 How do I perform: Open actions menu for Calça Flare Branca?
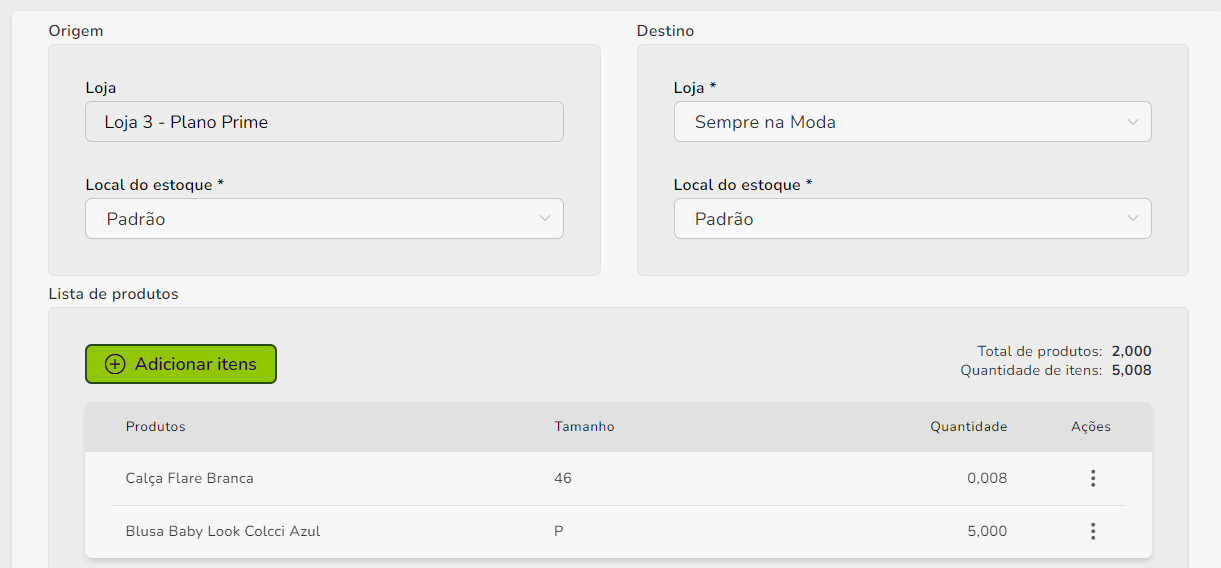1093,478
